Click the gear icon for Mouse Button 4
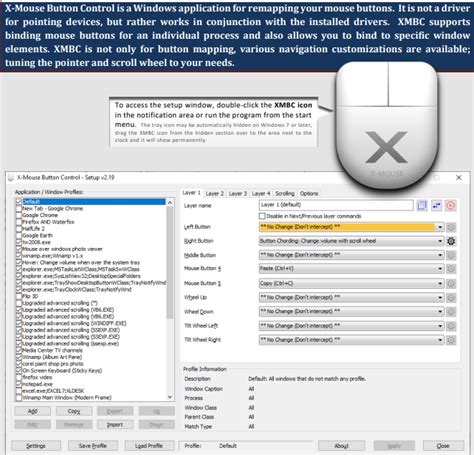Viewport: 474px width, 455px height. [451, 269]
